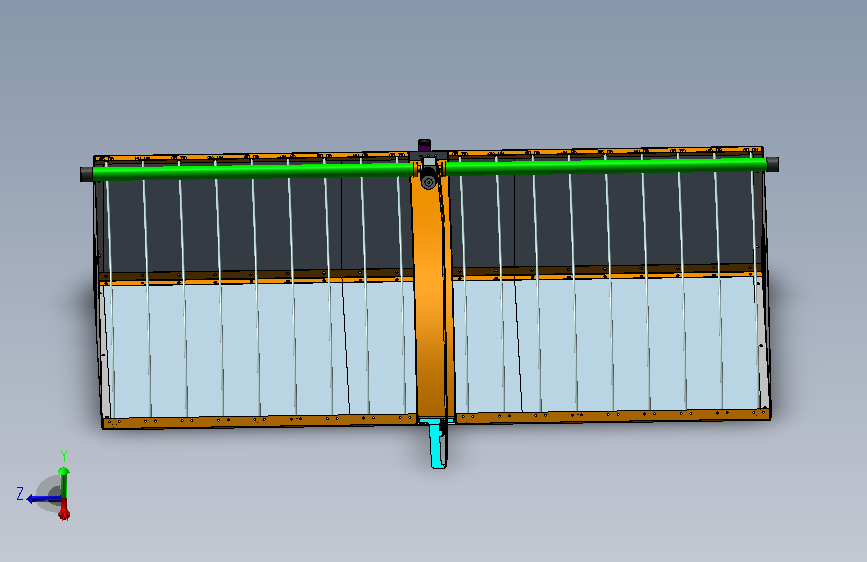Select the right light-blue lower panel

pyautogui.click(x=608, y=343)
